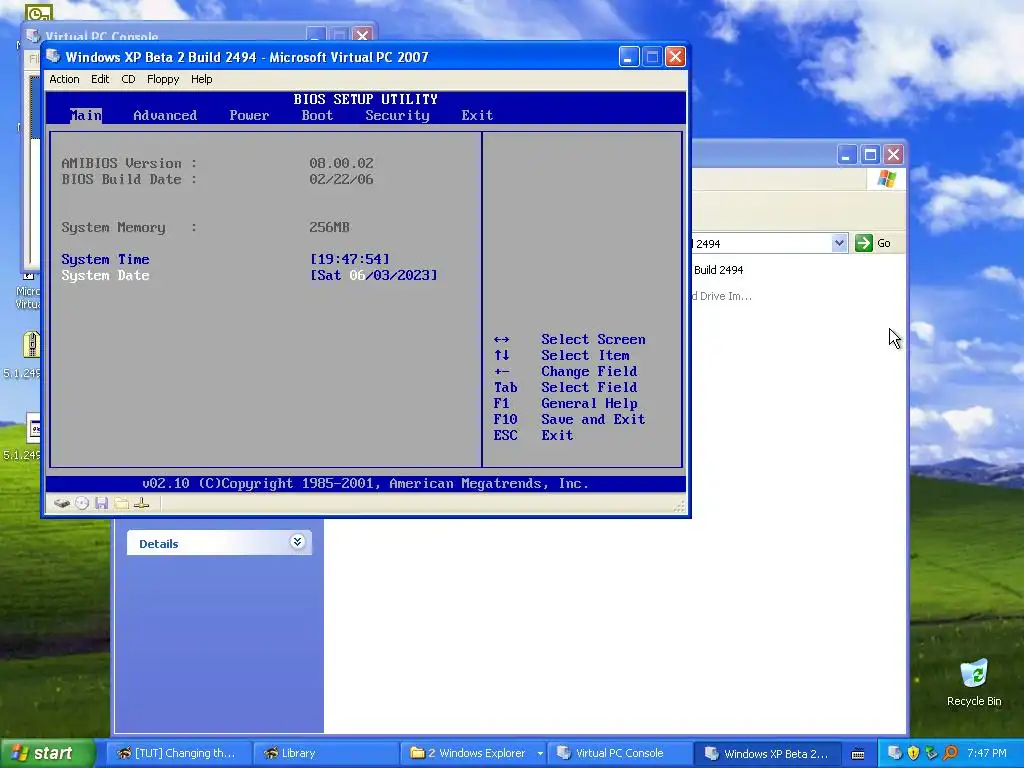The height and width of the screenshot is (768, 1024).
Task: Click the floppy disk status icon in Virtual PC
Action: pyautogui.click(x=101, y=503)
